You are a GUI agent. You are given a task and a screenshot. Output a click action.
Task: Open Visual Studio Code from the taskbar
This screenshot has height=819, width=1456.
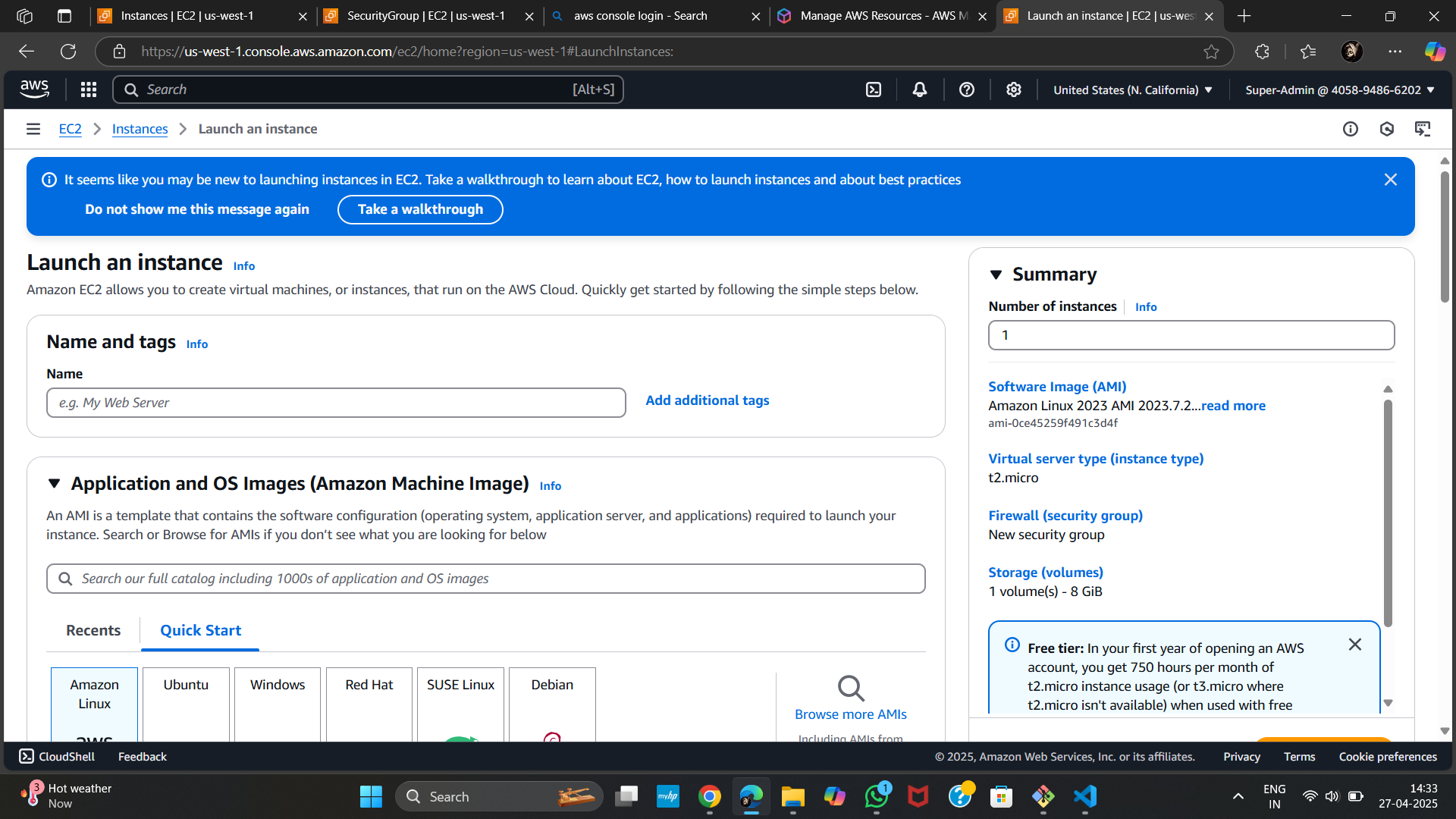pyautogui.click(x=1085, y=796)
